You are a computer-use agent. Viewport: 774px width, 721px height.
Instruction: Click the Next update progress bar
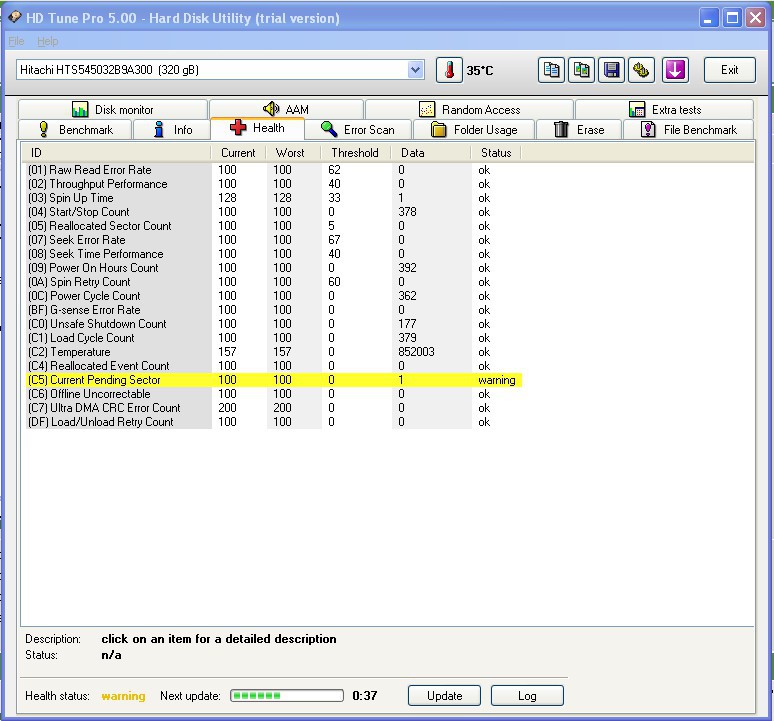click(287, 695)
